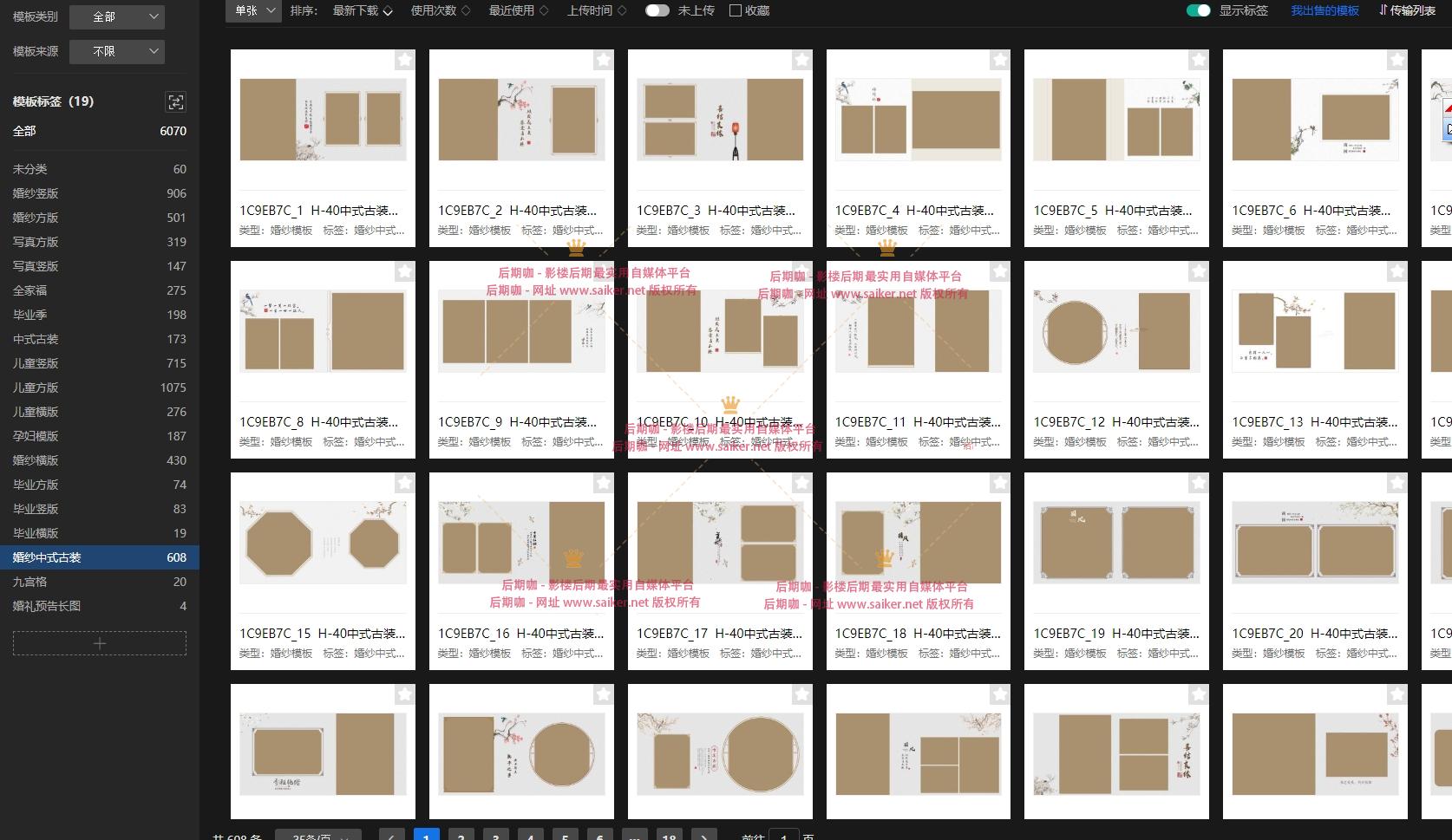Favorite the 1C9EB7C_1 template star
This screenshot has width=1452, height=840.
[x=405, y=60]
